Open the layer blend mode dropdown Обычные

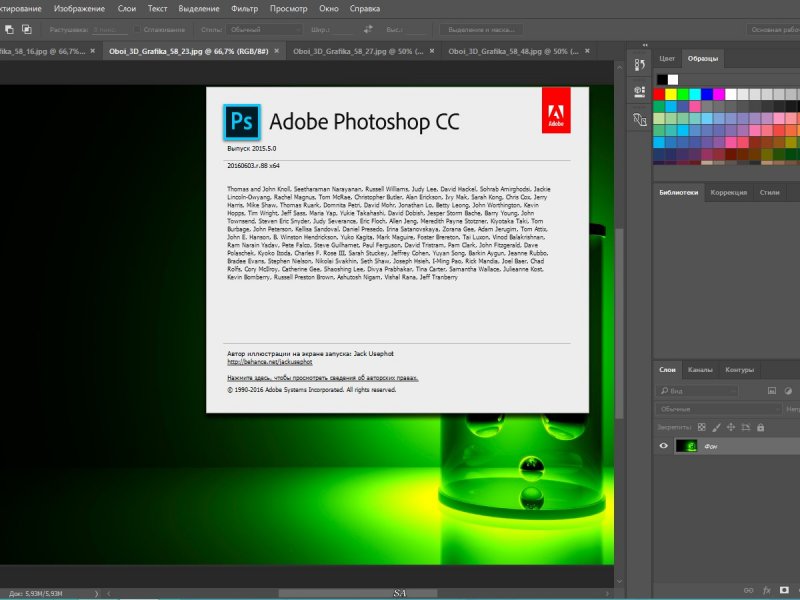[x=718, y=409]
